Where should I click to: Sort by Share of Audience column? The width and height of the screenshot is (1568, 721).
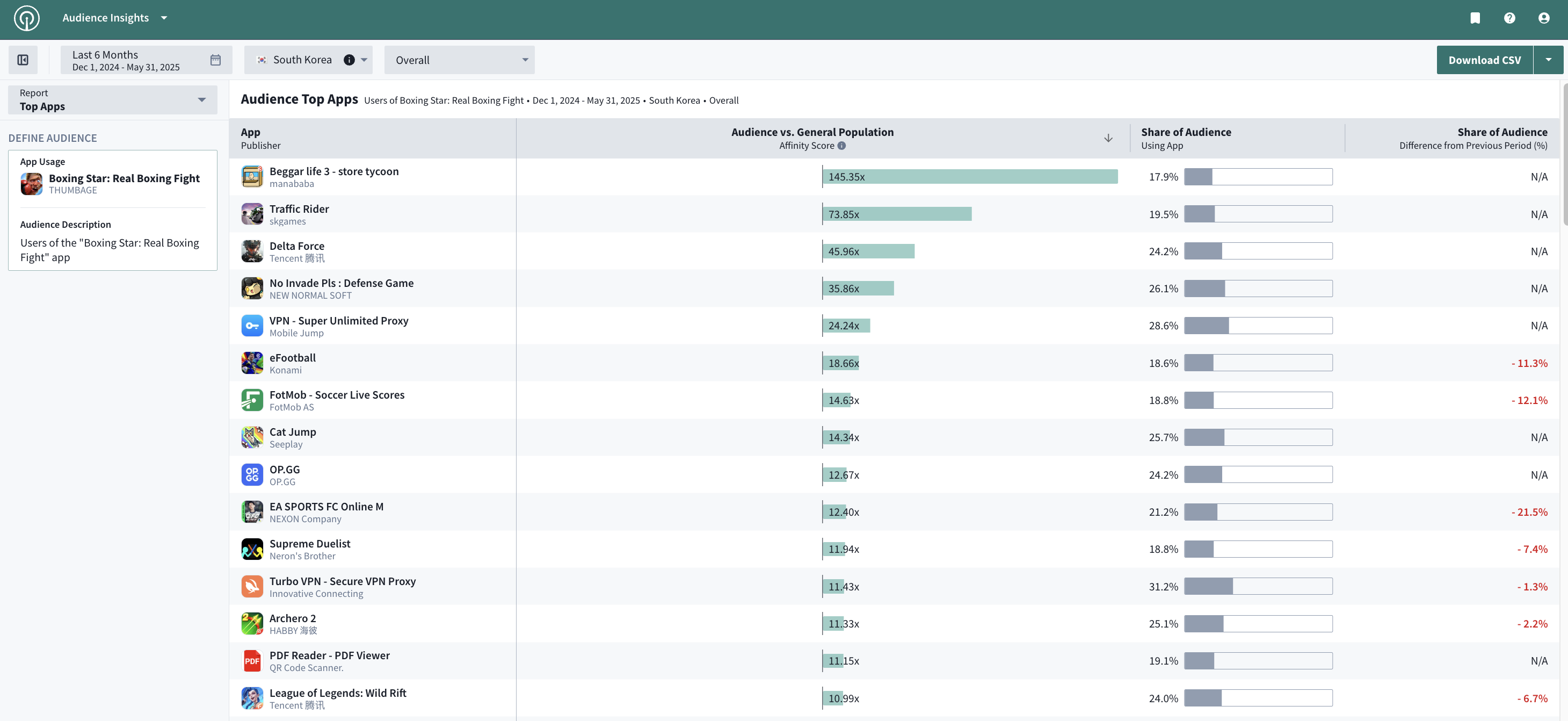(x=1185, y=132)
